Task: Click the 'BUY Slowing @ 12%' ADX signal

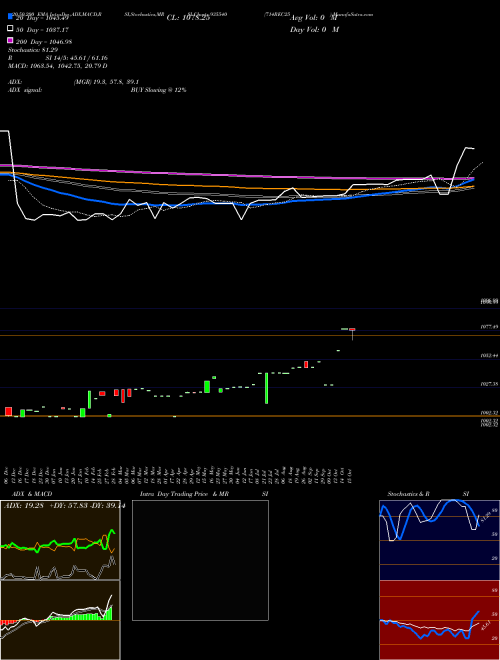Action: (x=158, y=90)
